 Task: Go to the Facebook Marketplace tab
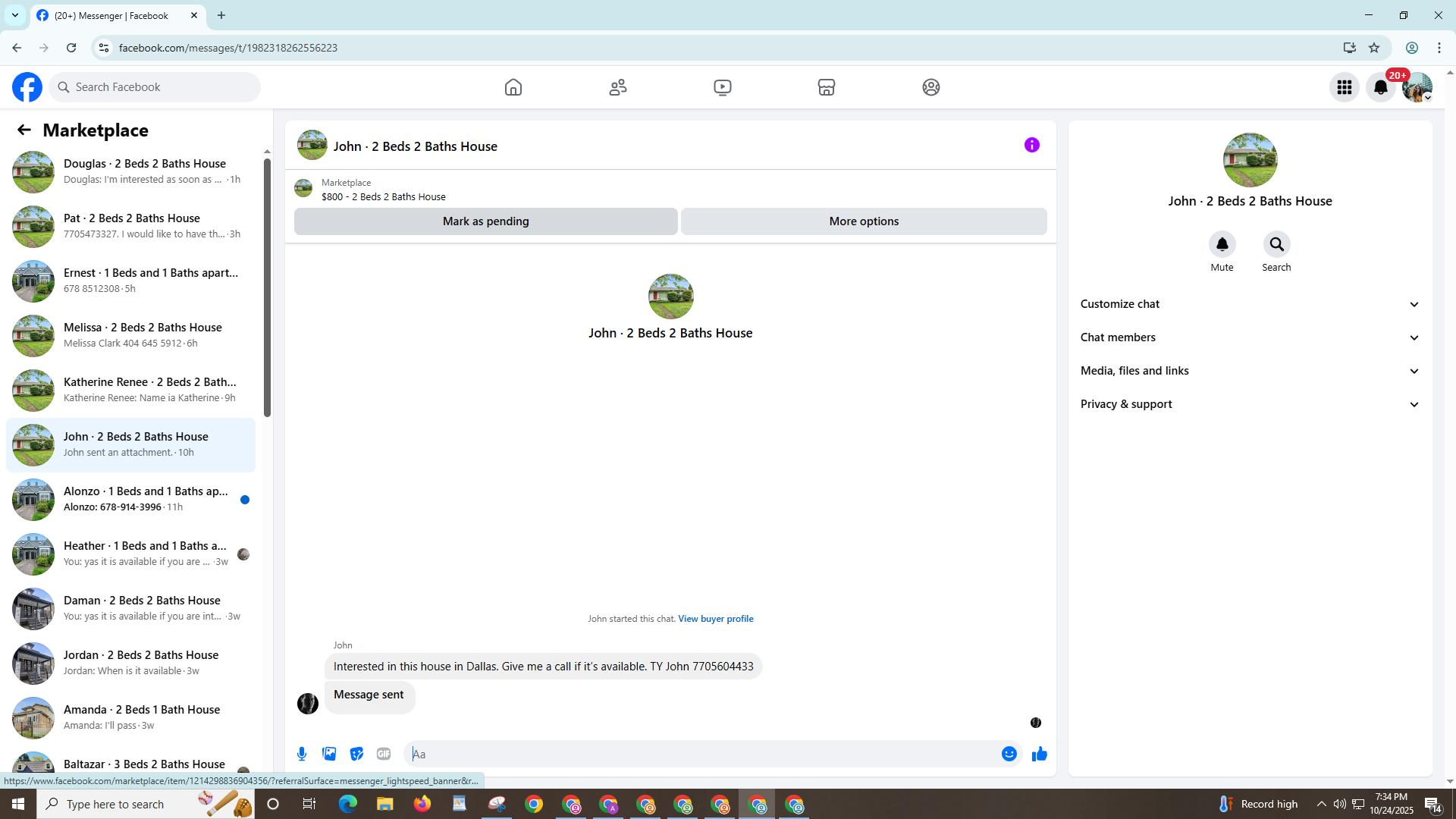coord(826,87)
